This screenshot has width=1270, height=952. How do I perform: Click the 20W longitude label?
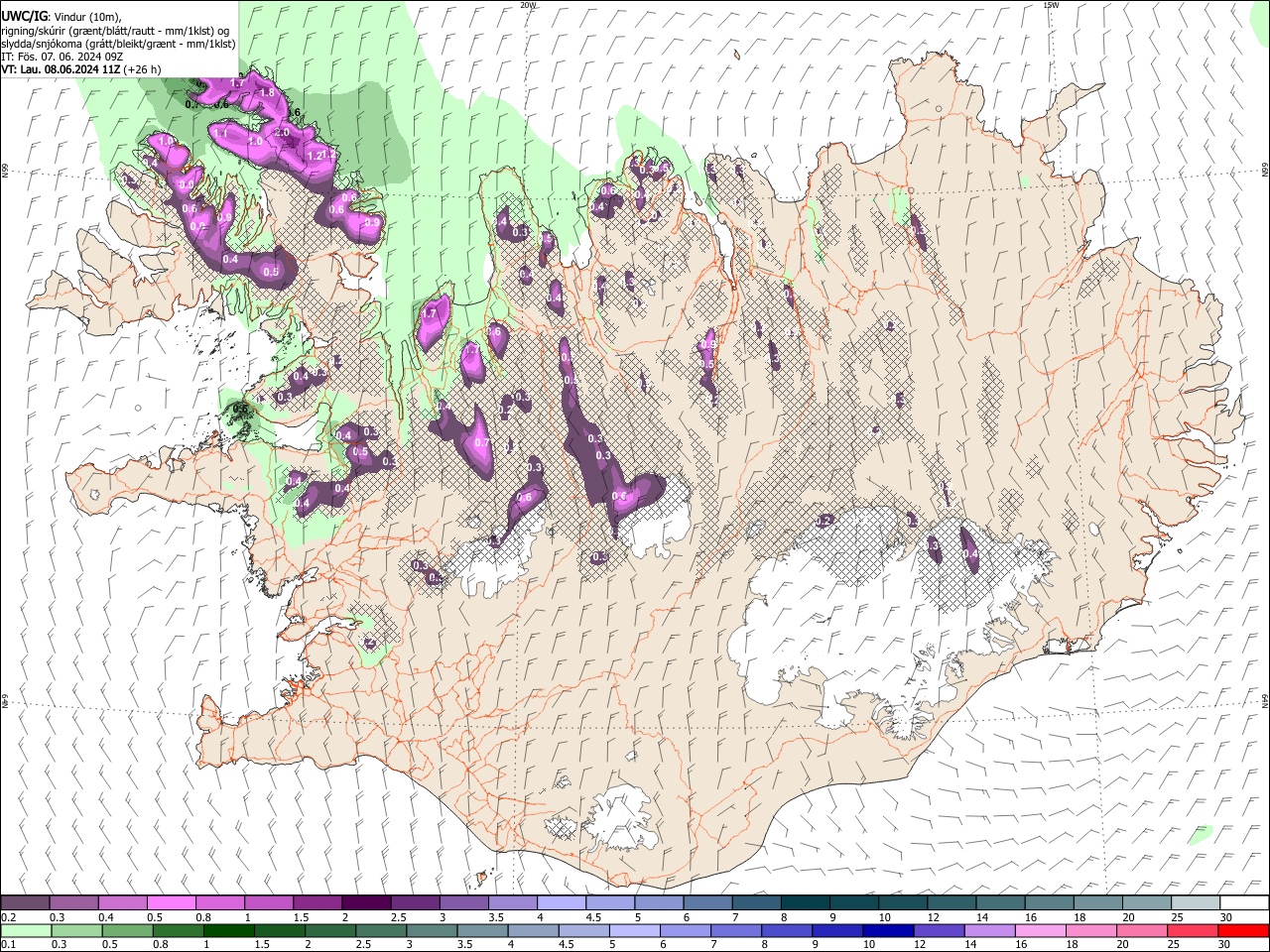528,5
